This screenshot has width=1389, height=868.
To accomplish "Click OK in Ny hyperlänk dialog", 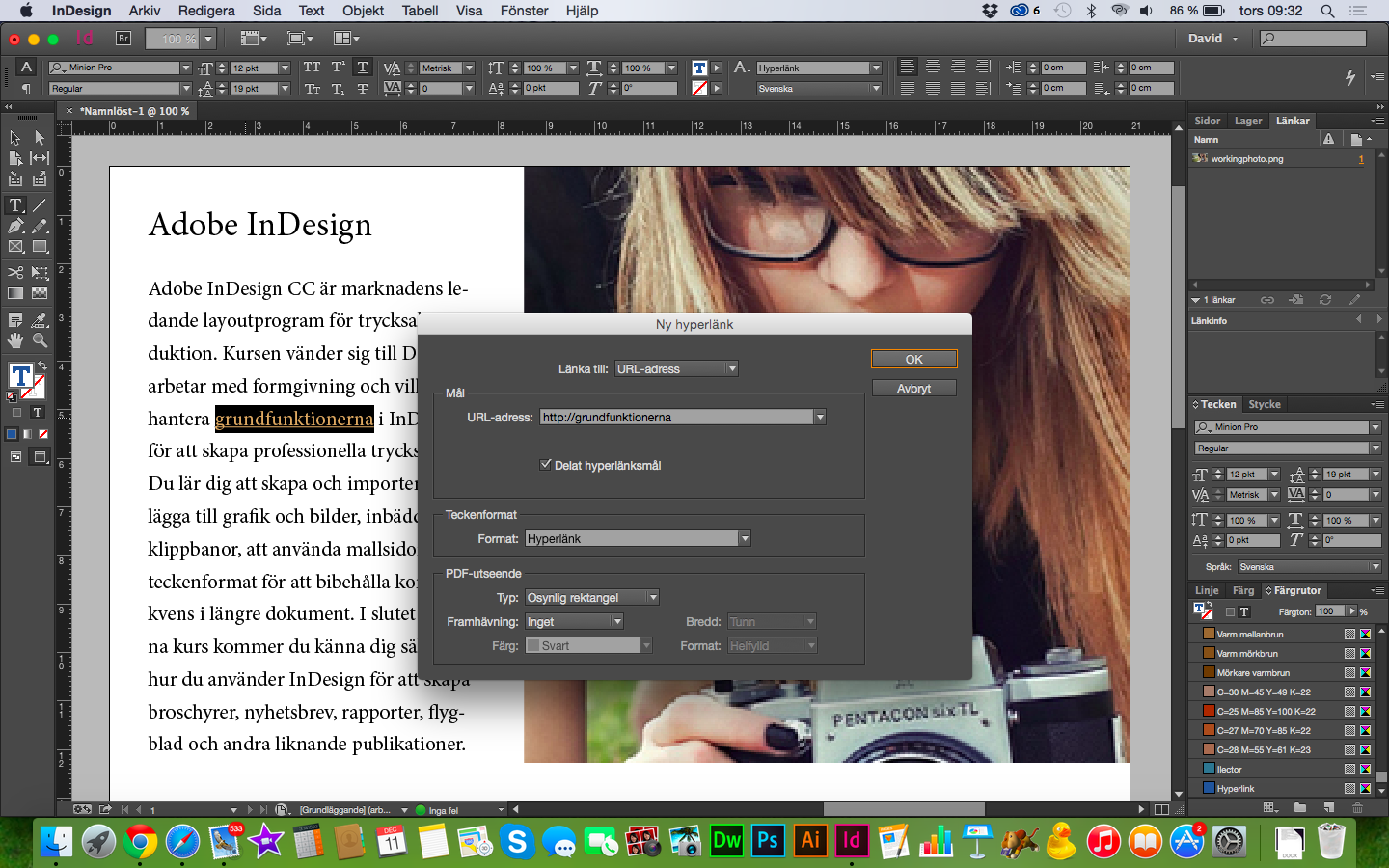I will pyautogui.click(x=914, y=359).
